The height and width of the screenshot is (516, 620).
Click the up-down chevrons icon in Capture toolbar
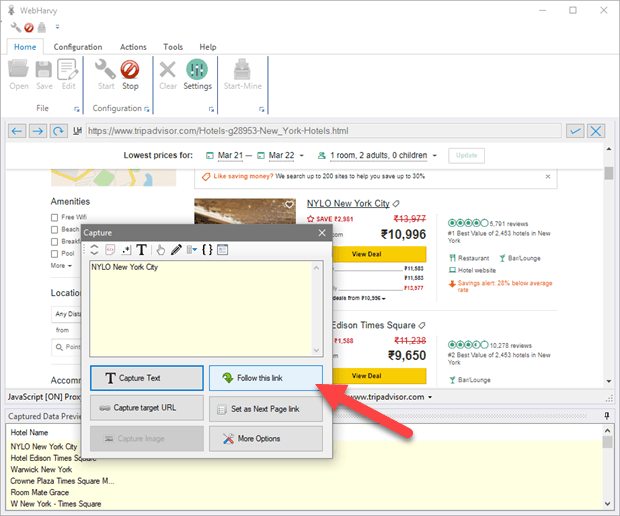[x=94, y=249]
